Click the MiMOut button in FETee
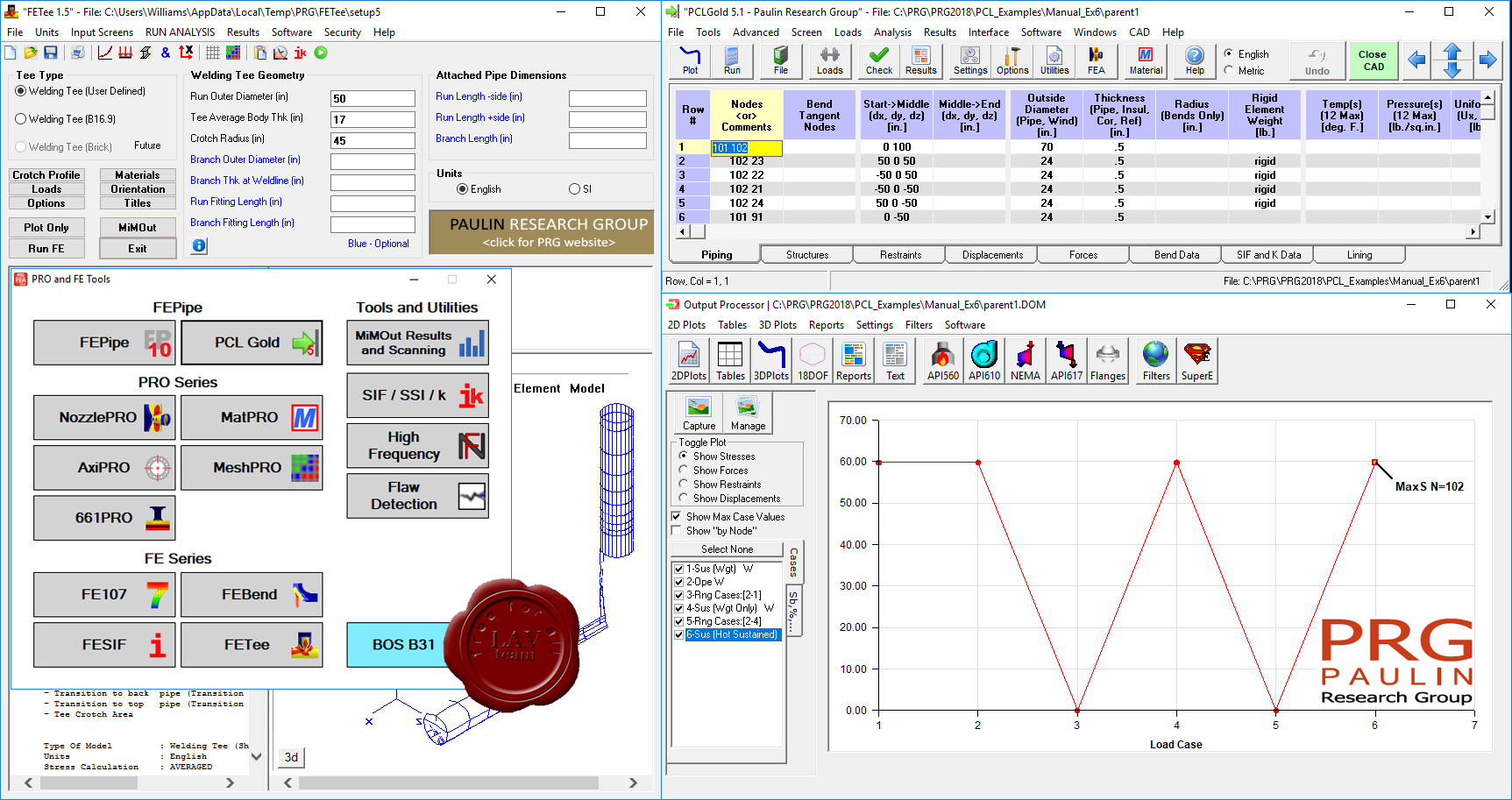 coord(138,228)
